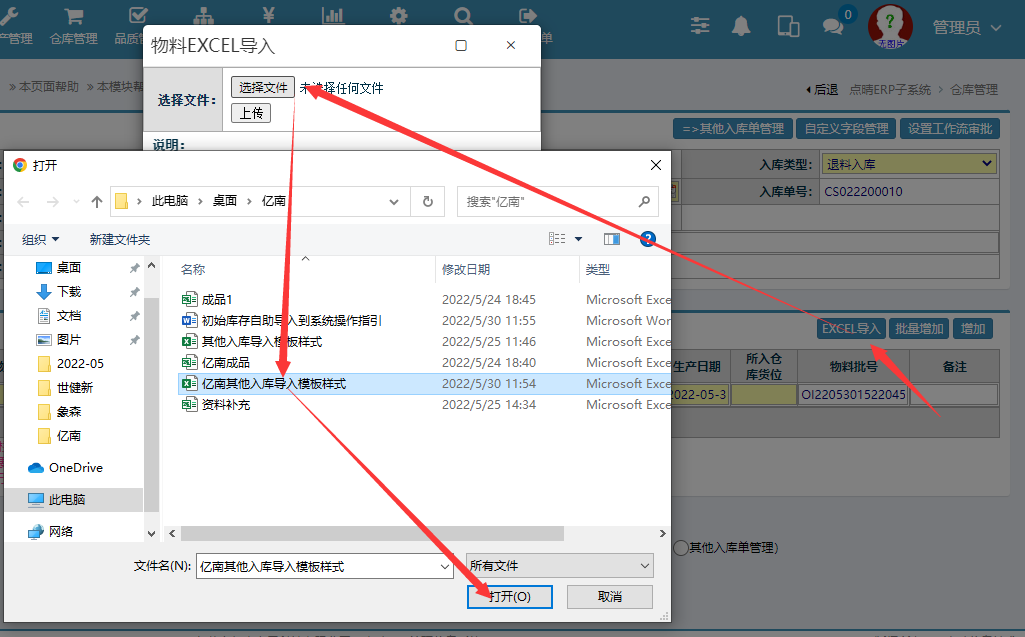Open OneDrive in the navigation pane

[x=75, y=467]
